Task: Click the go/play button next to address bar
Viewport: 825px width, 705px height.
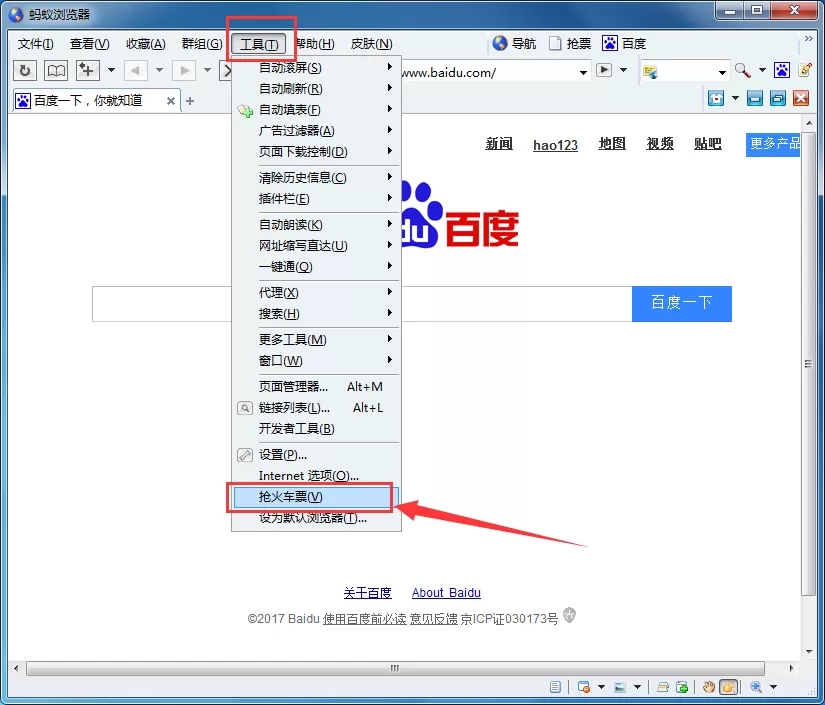Action: 604,70
